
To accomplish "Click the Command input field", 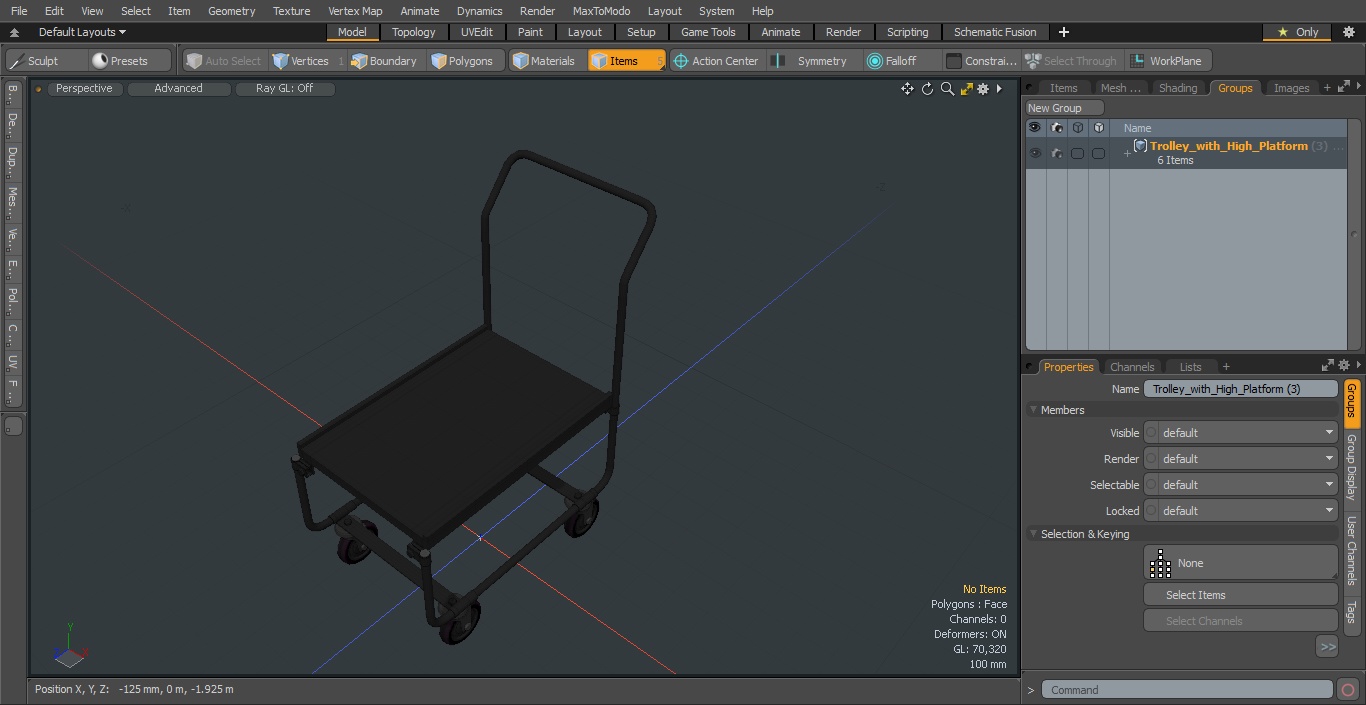I will click(x=1187, y=690).
